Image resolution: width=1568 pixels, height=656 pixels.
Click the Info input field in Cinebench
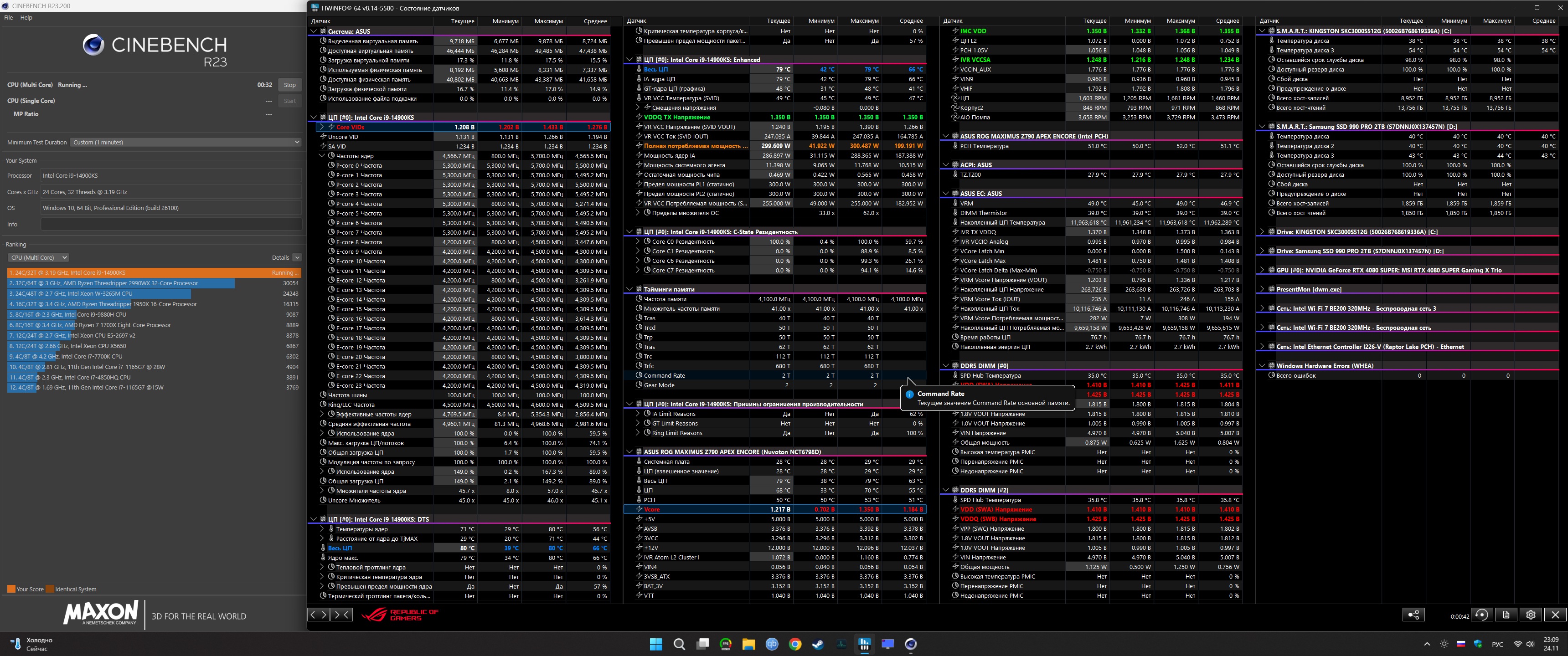(170, 225)
